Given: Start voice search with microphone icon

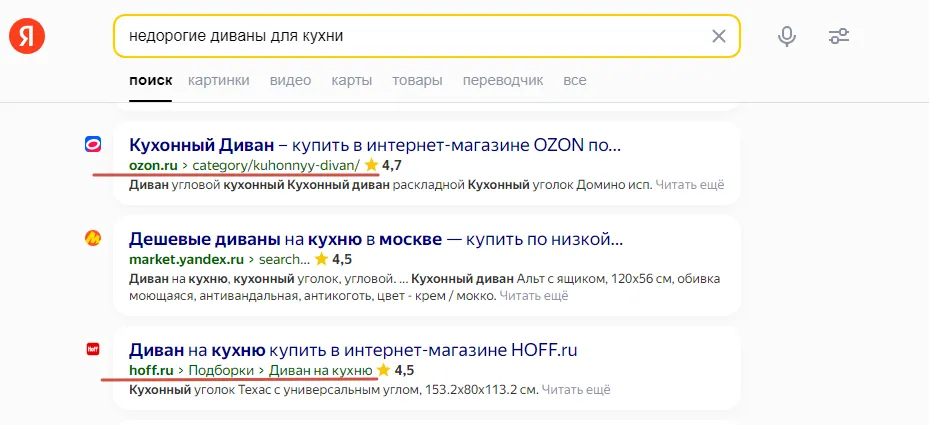Looking at the screenshot, I should [x=787, y=36].
